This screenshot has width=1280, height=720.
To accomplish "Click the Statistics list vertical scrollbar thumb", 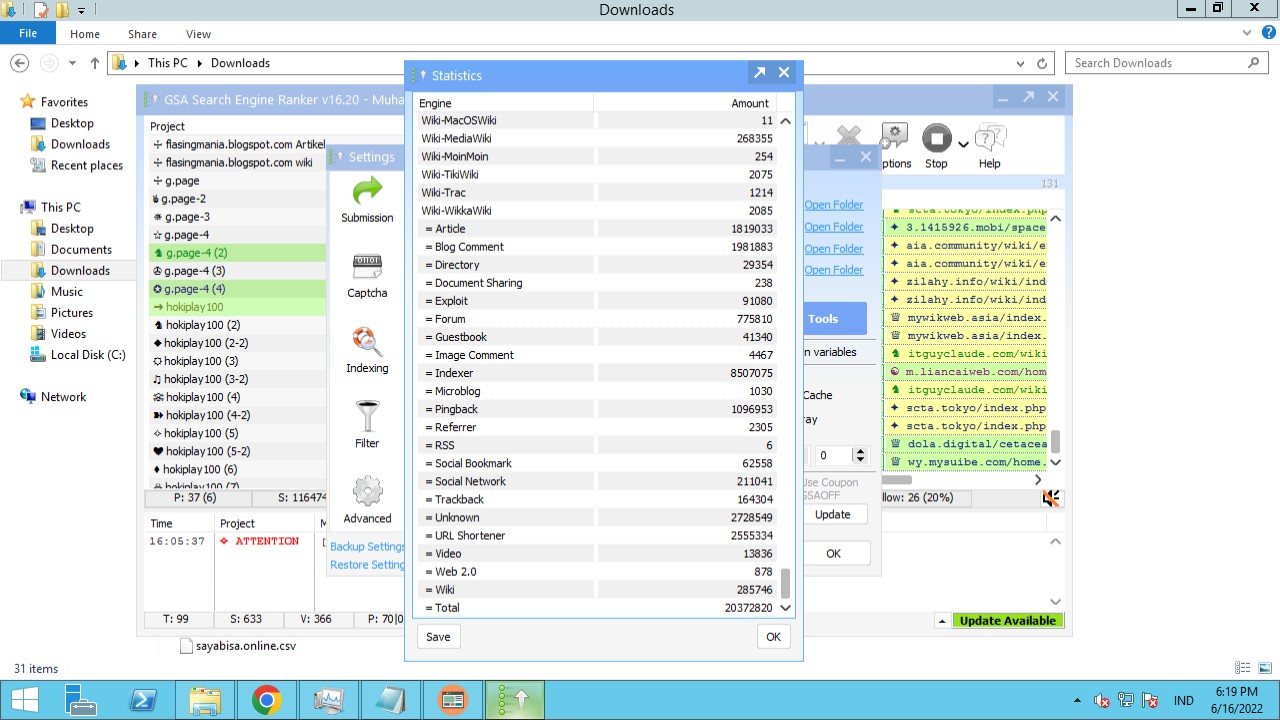I will click(785, 581).
